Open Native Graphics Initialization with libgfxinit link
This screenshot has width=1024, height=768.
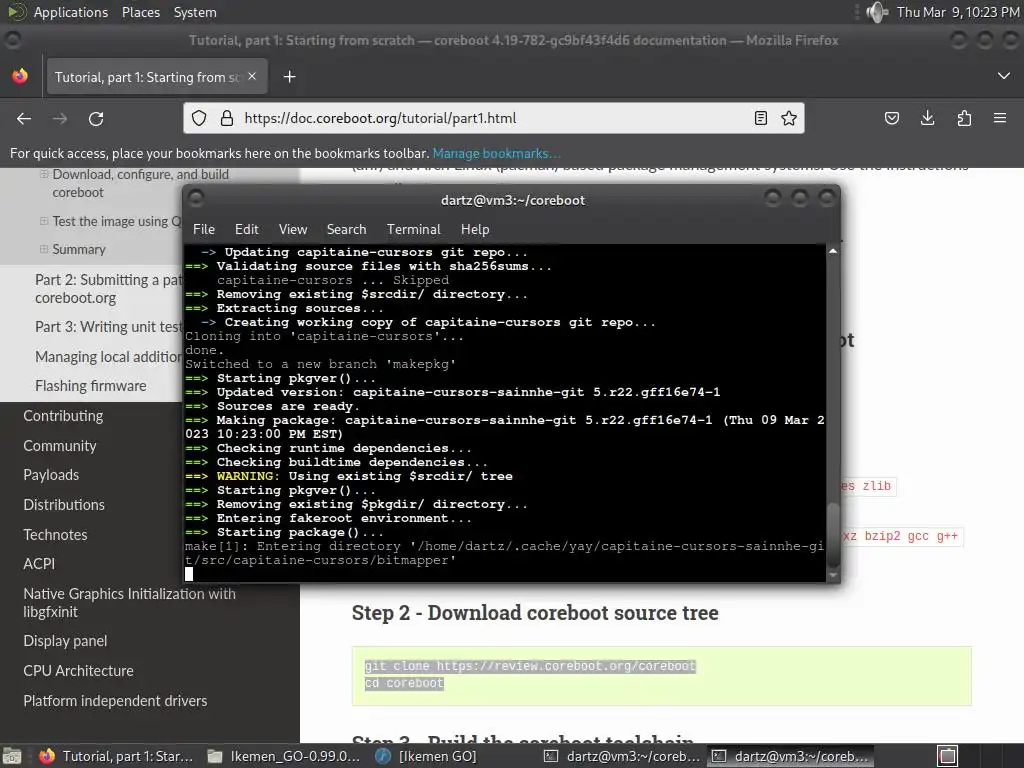(129, 603)
